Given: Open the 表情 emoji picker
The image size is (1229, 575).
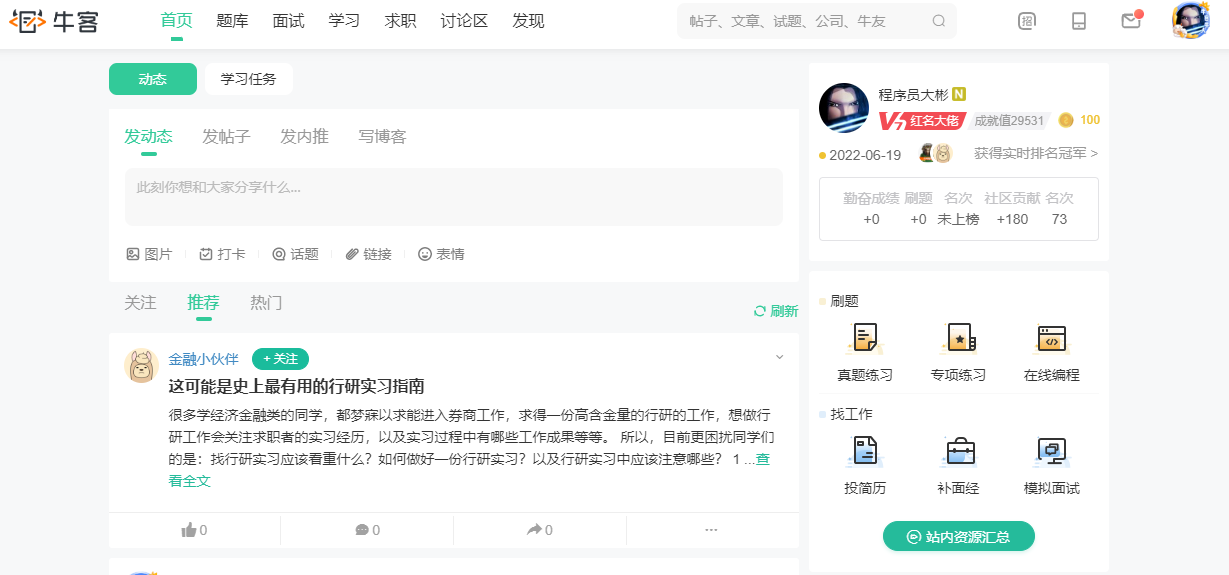Looking at the screenshot, I should 441,254.
